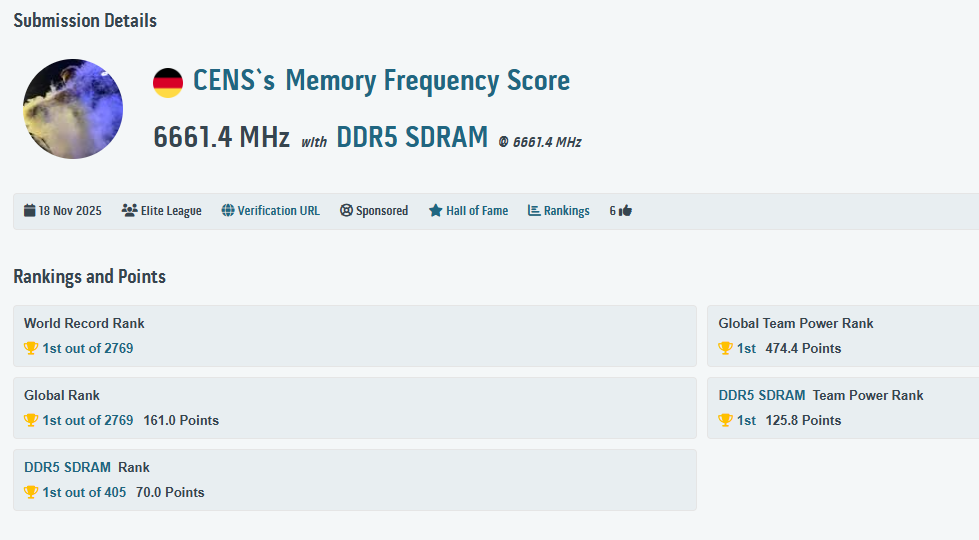Click the Elite League people icon
The image size is (979, 540).
click(129, 211)
